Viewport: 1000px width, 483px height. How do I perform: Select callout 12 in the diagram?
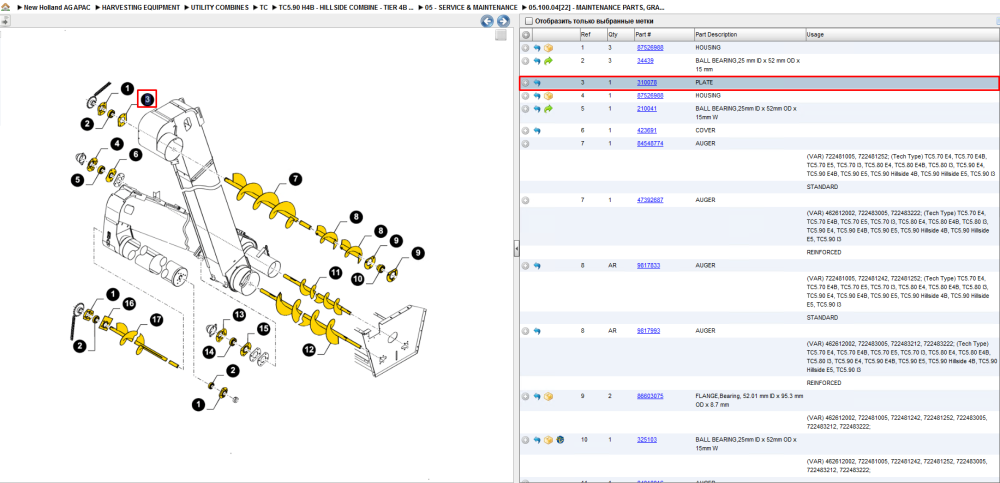pos(310,350)
